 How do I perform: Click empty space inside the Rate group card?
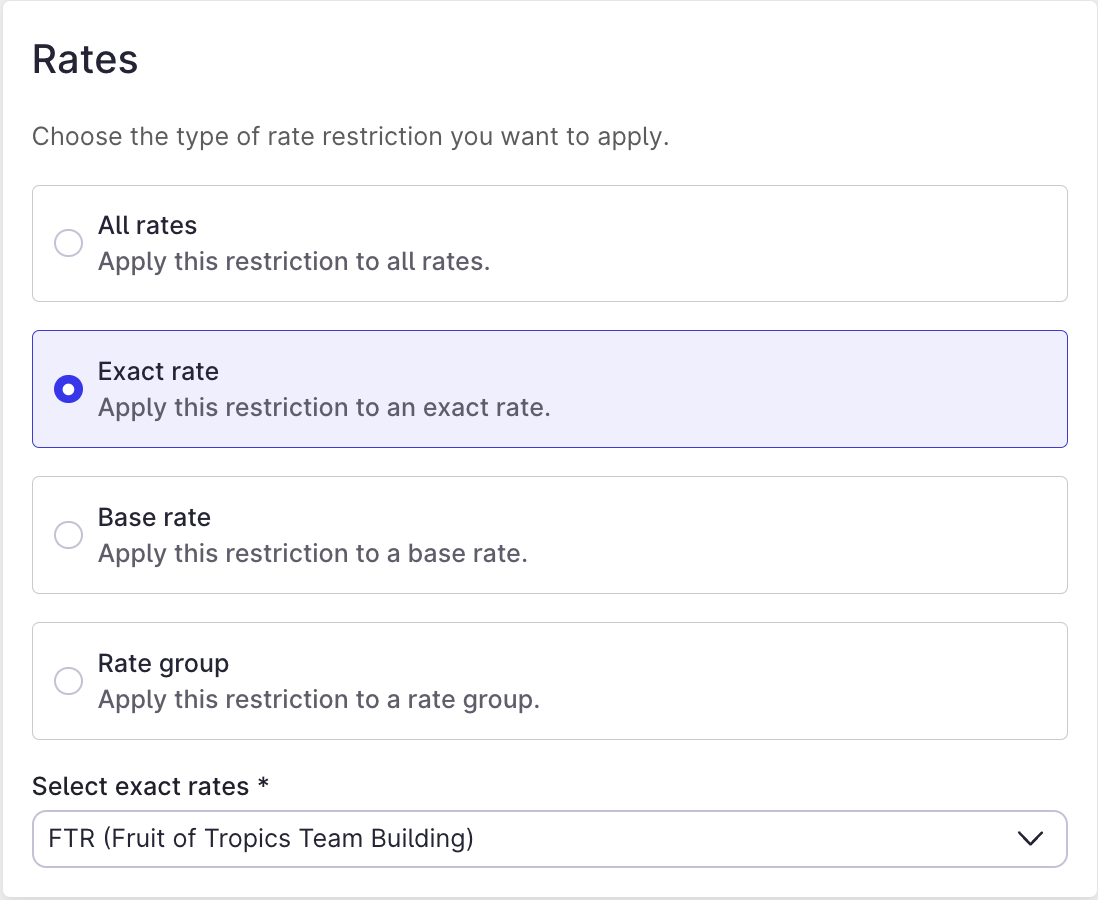[770, 681]
